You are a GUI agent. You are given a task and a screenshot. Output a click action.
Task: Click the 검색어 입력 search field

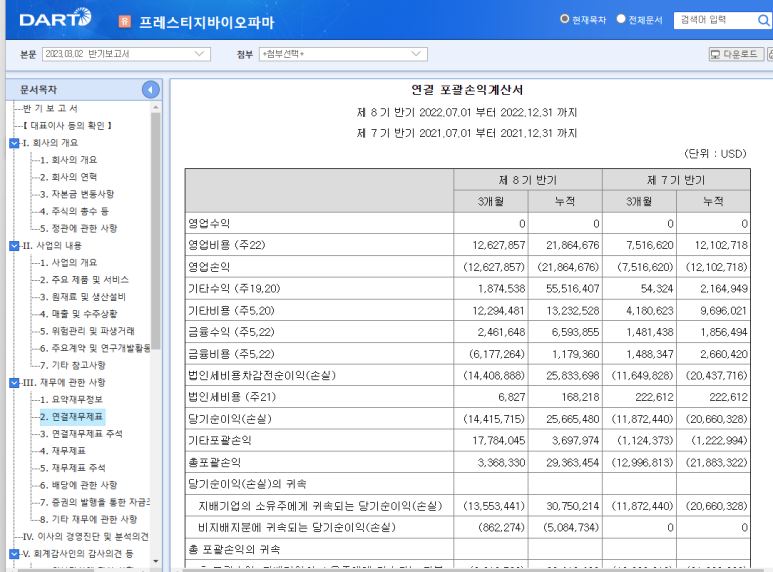tap(715, 20)
